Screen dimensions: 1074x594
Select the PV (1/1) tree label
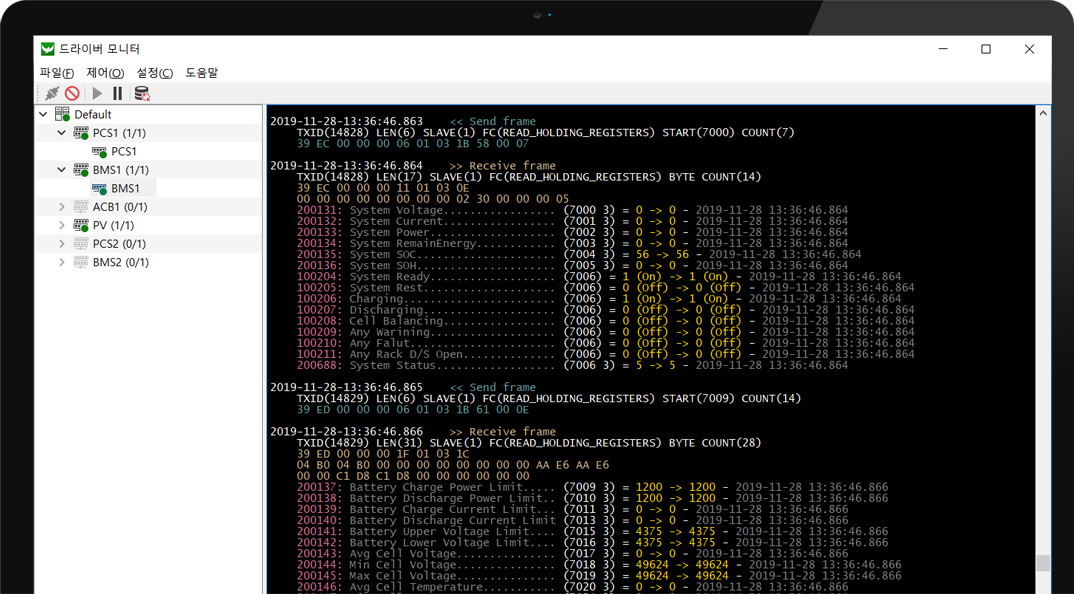(x=114, y=225)
